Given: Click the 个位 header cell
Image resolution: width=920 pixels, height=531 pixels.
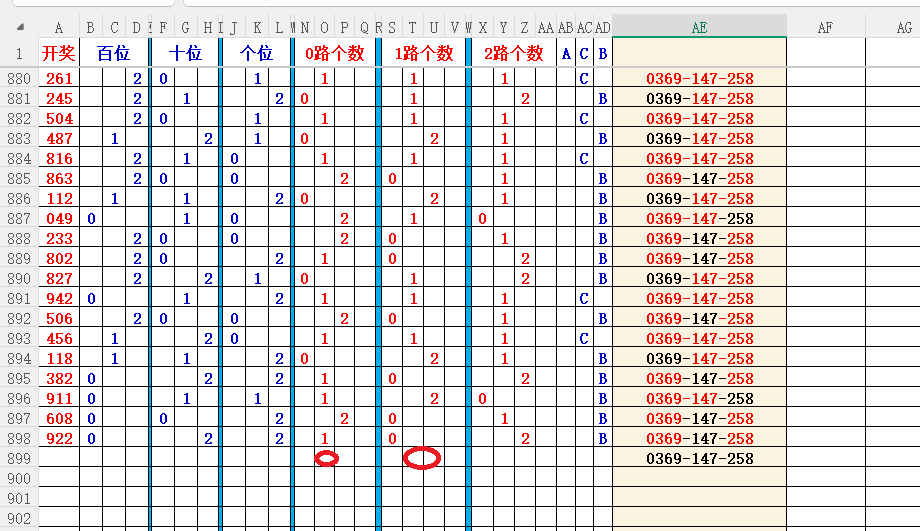Looking at the screenshot, I should tap(256, 53).
